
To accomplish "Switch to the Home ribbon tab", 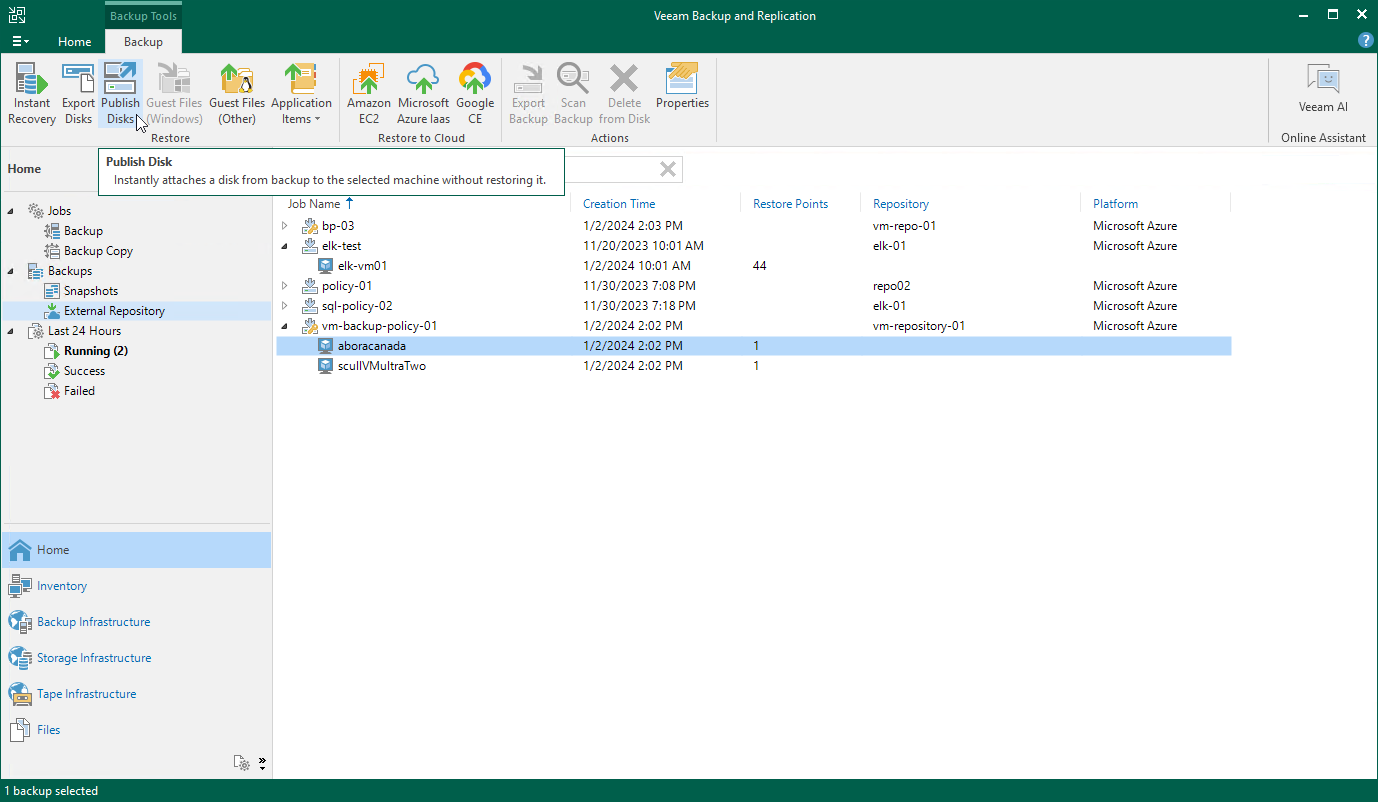I will [x=74, y=41].
